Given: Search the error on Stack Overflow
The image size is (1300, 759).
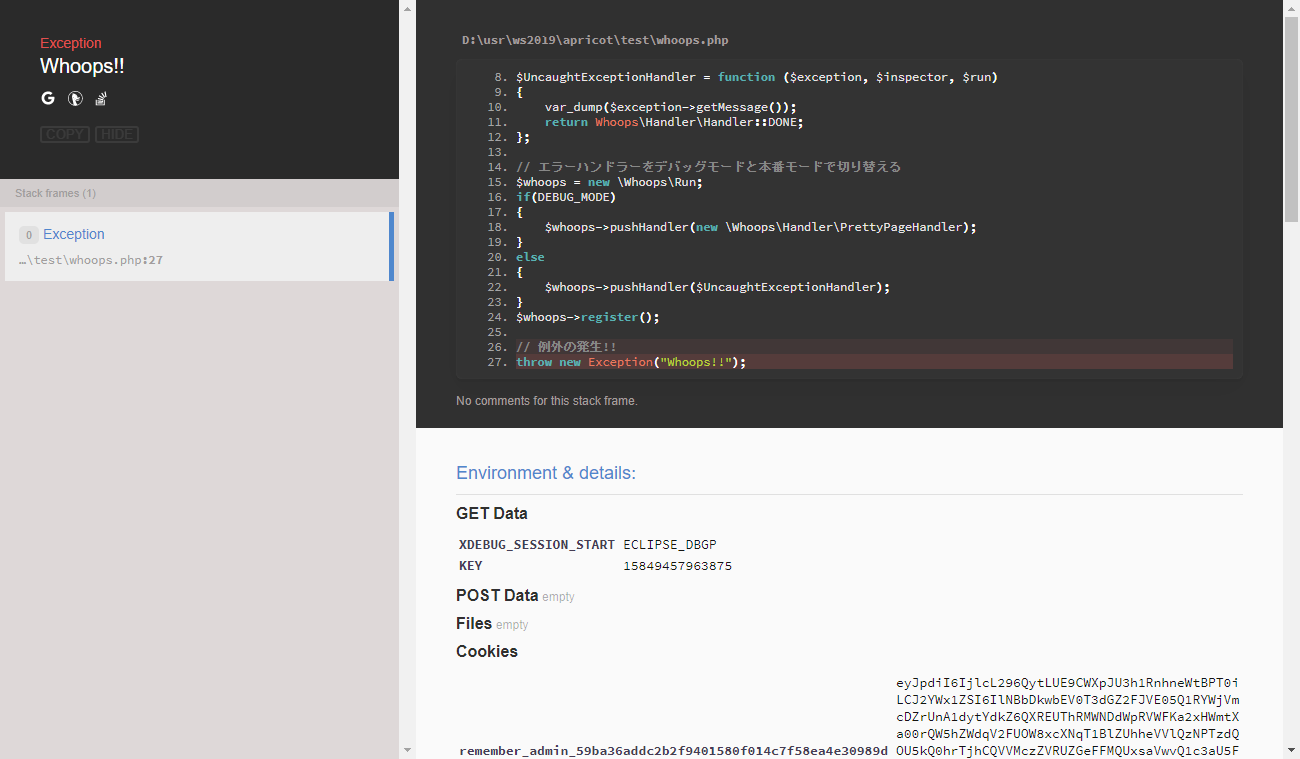Looking at the screenshot, I should [x=101, y=98].
